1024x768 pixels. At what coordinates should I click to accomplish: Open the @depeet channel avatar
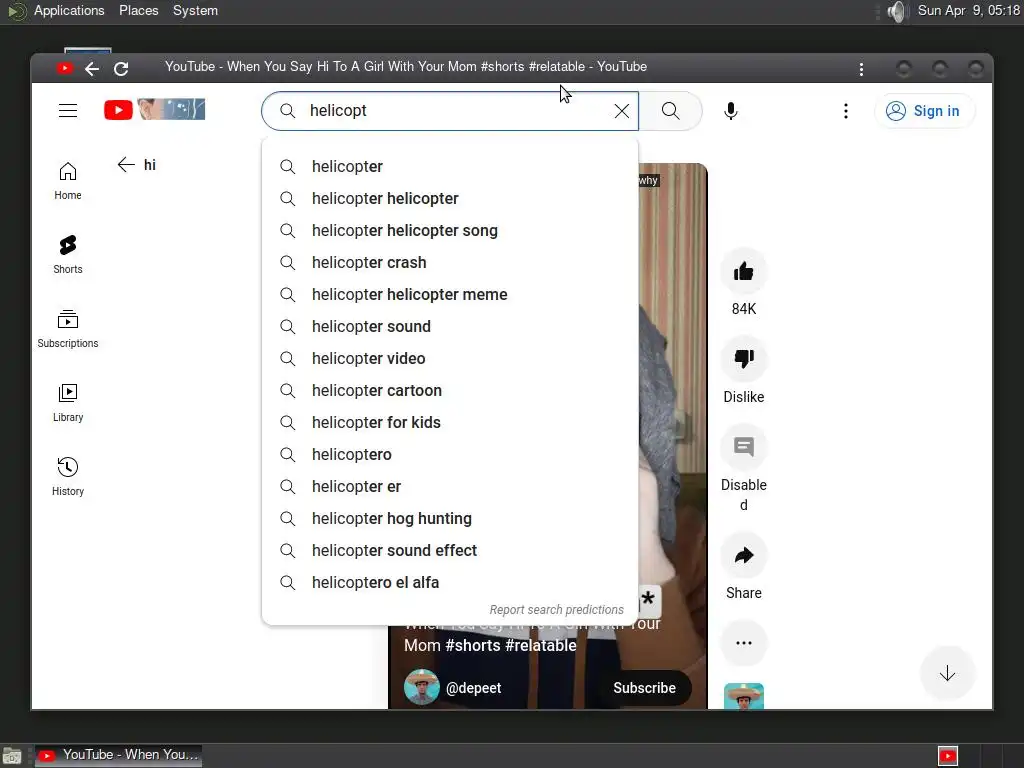click(422, 687)
